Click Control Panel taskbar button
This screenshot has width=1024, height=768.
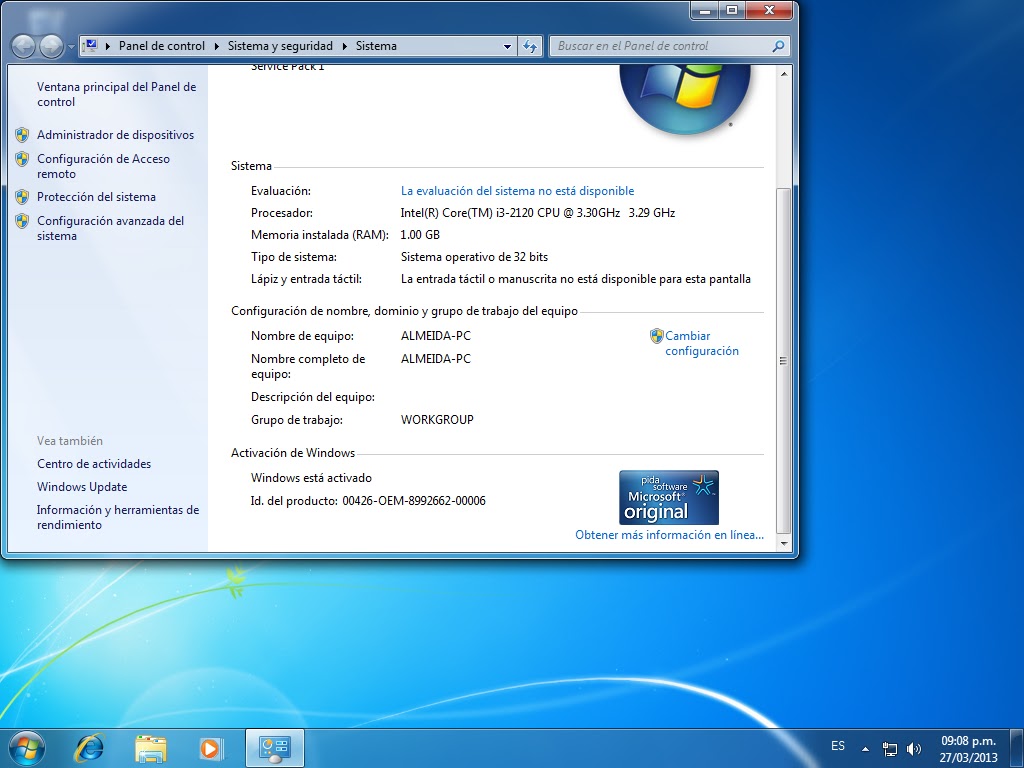274,748
